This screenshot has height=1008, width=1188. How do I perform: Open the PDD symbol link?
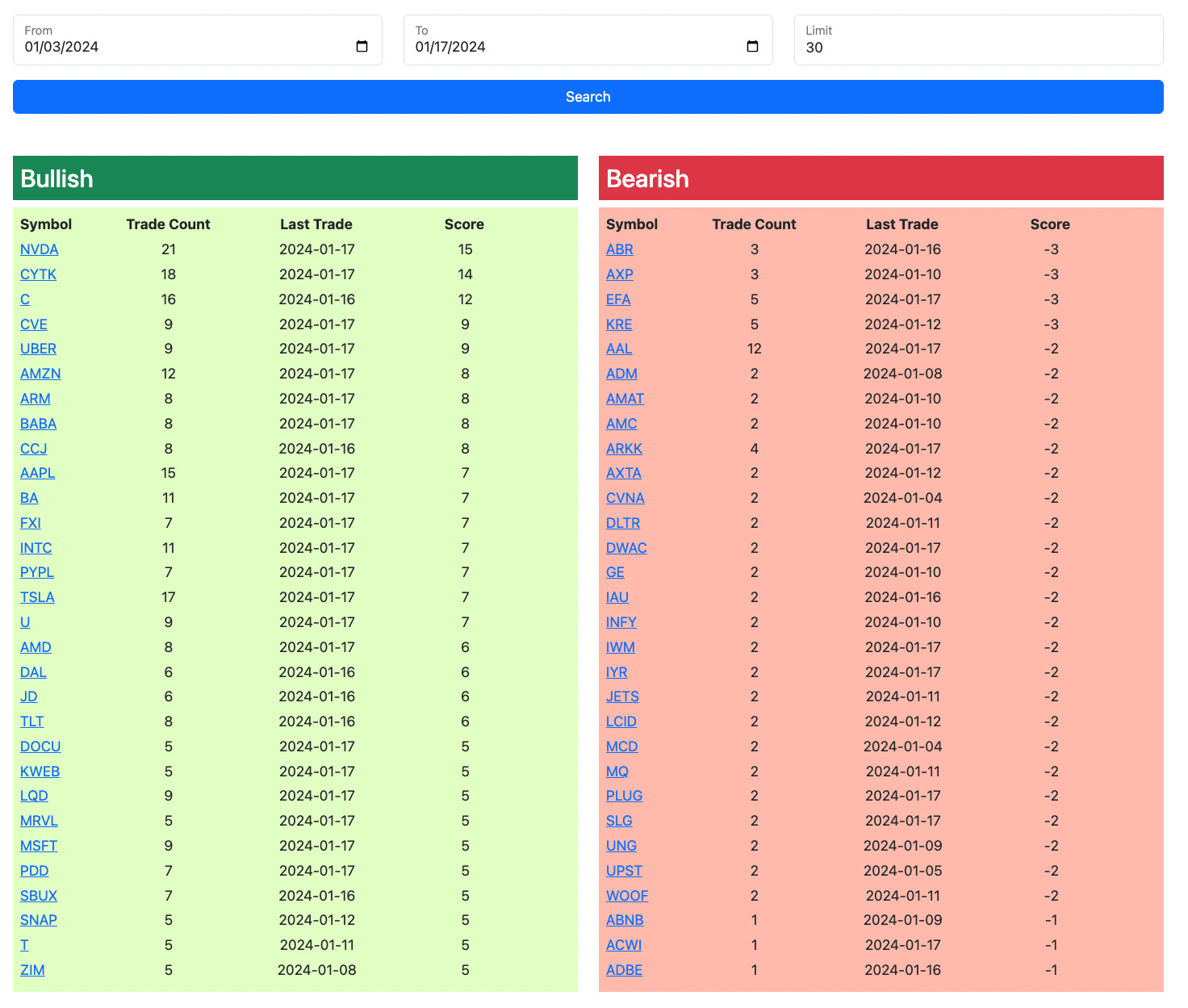(x=35, y=871)
